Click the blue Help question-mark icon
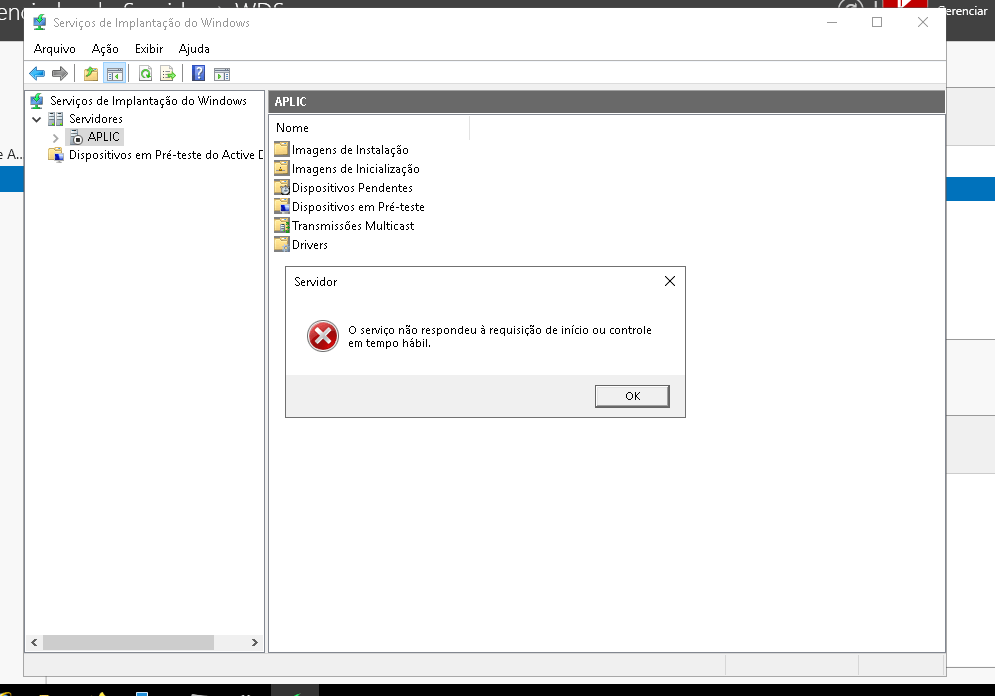 point(199,74)
